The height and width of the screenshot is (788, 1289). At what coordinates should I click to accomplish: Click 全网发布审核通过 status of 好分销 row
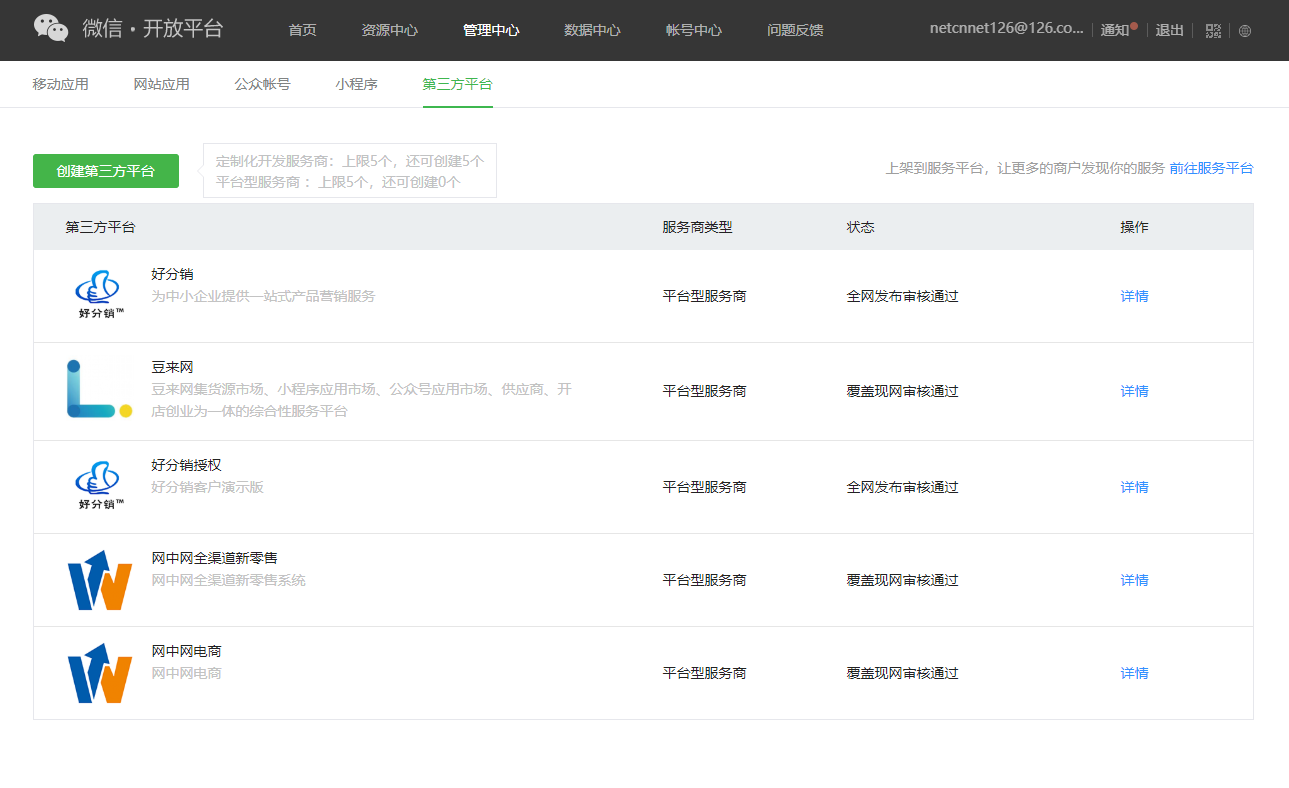(x=902, y=296)
